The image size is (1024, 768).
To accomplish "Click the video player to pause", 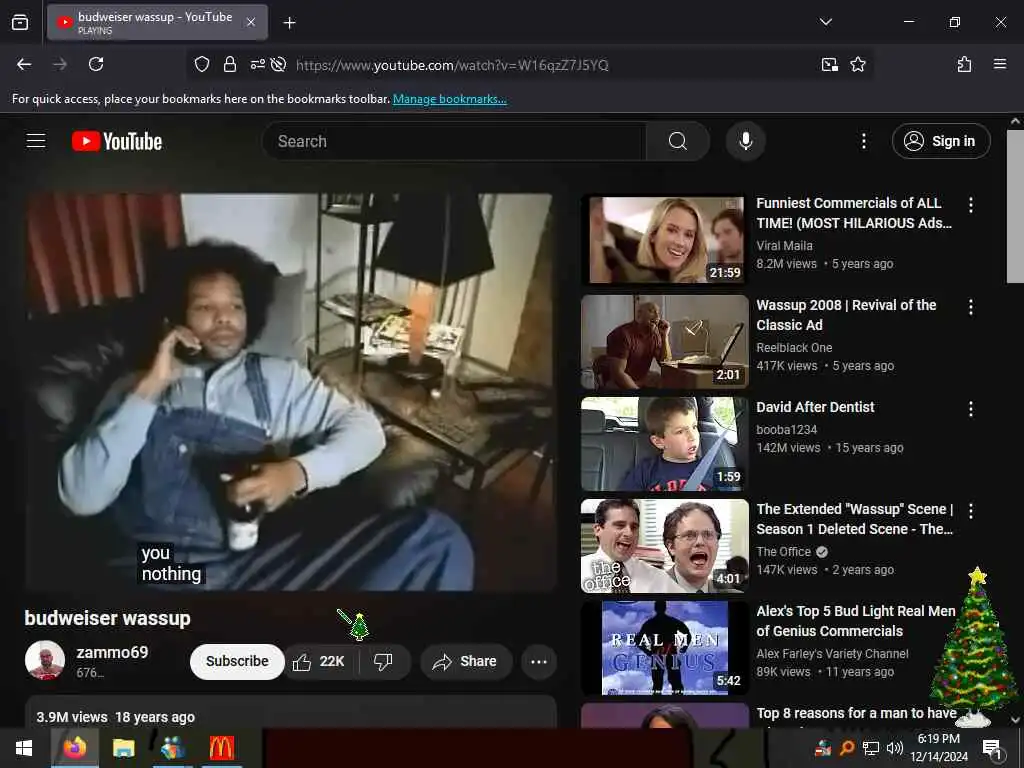I will click(291, 392).
